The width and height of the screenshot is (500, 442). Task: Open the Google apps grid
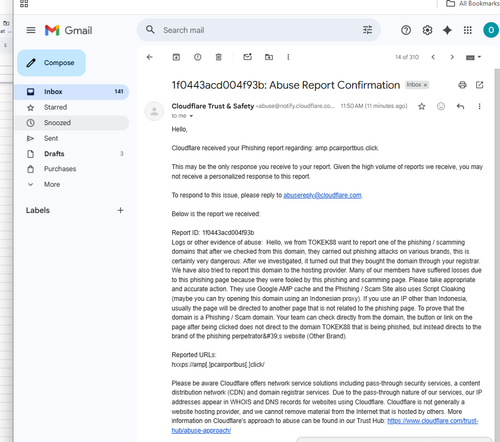point(467,30)
